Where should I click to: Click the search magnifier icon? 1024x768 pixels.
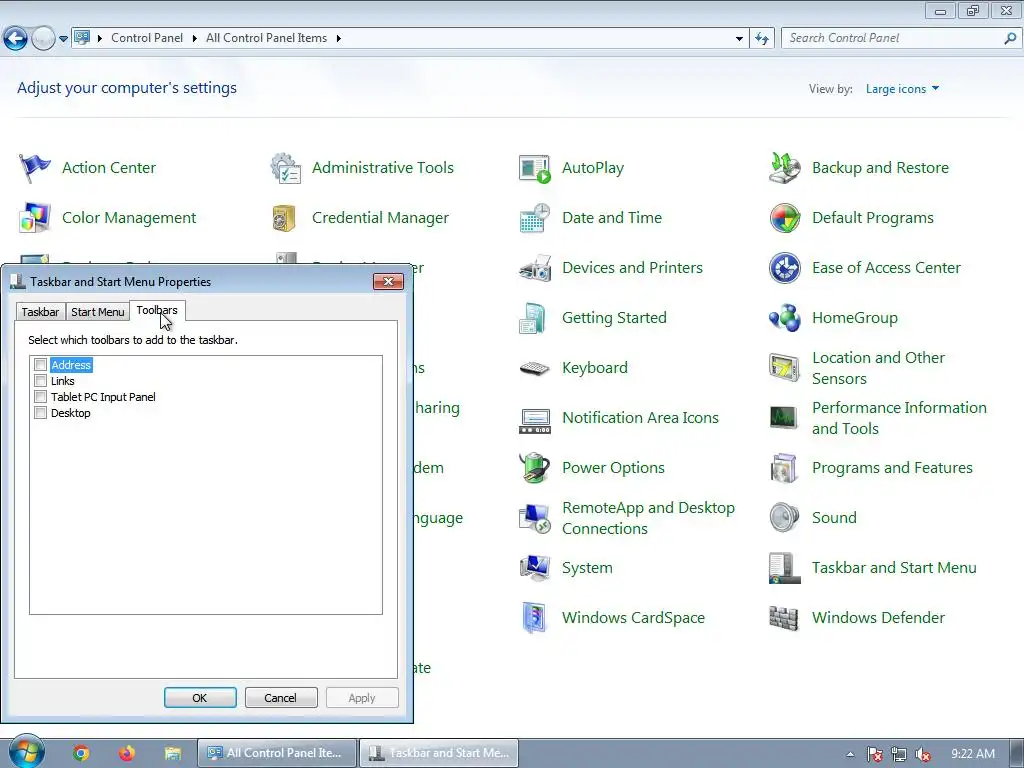pyautogui.click(x=1010, y=39)
